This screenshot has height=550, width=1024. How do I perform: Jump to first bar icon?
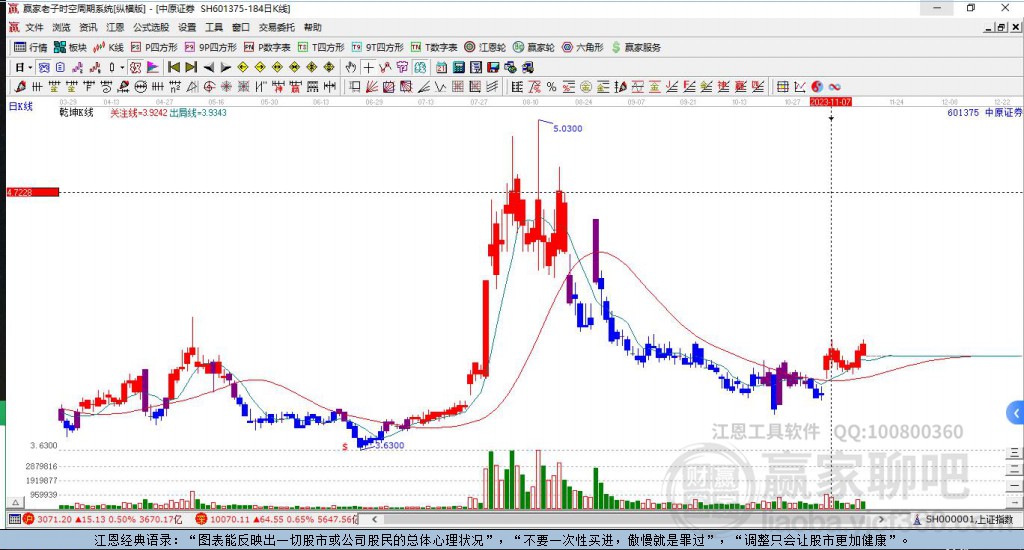174,67
